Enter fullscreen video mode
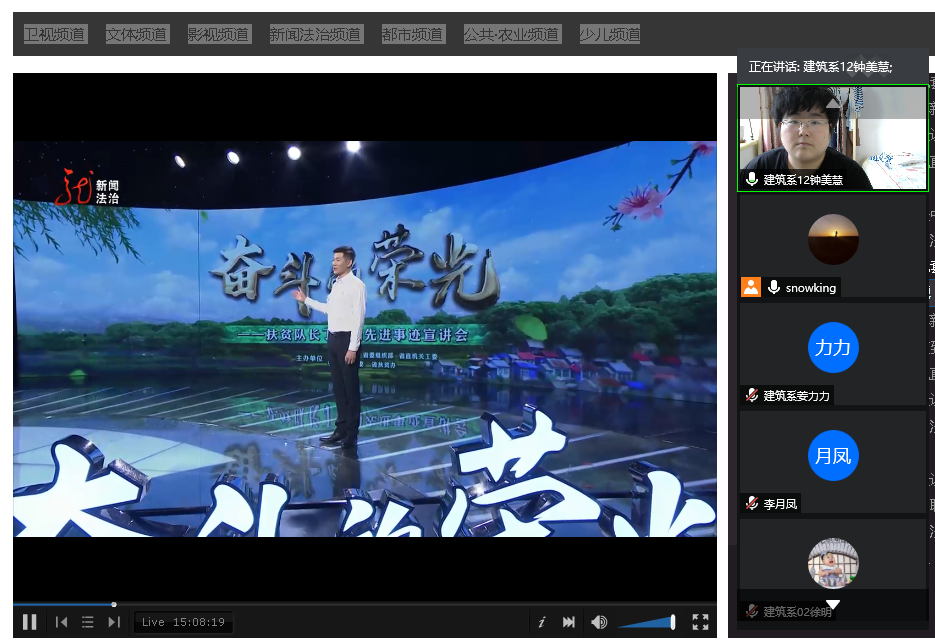Screen dimensions: 935x643 pos(700,622)
